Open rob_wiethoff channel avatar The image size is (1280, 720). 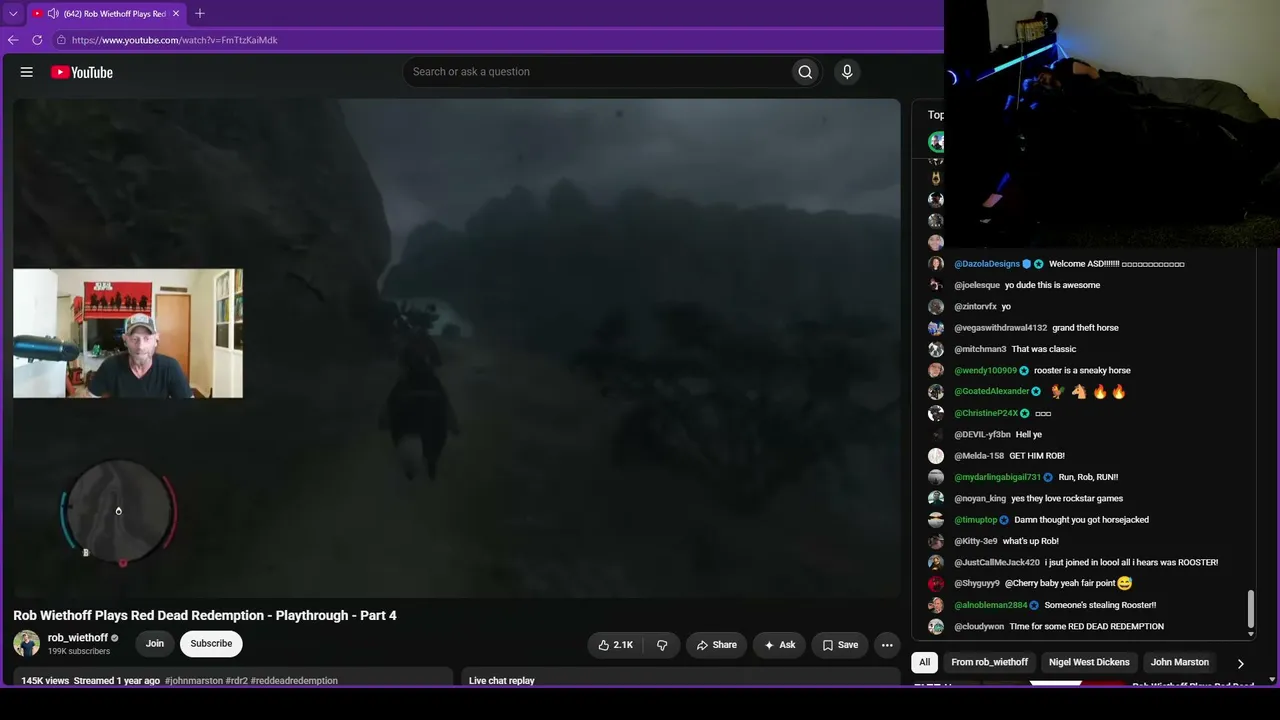click(26, 644)
